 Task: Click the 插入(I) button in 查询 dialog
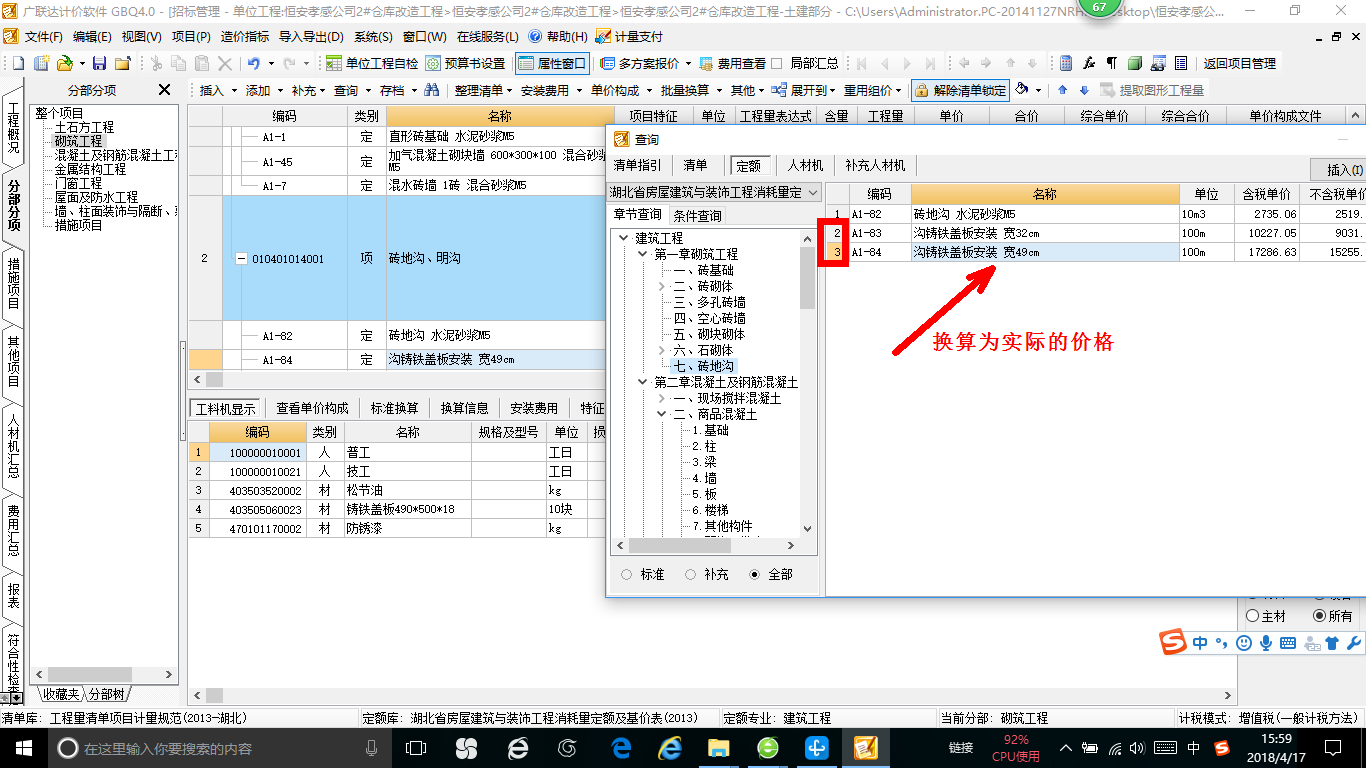(1341, 170)
